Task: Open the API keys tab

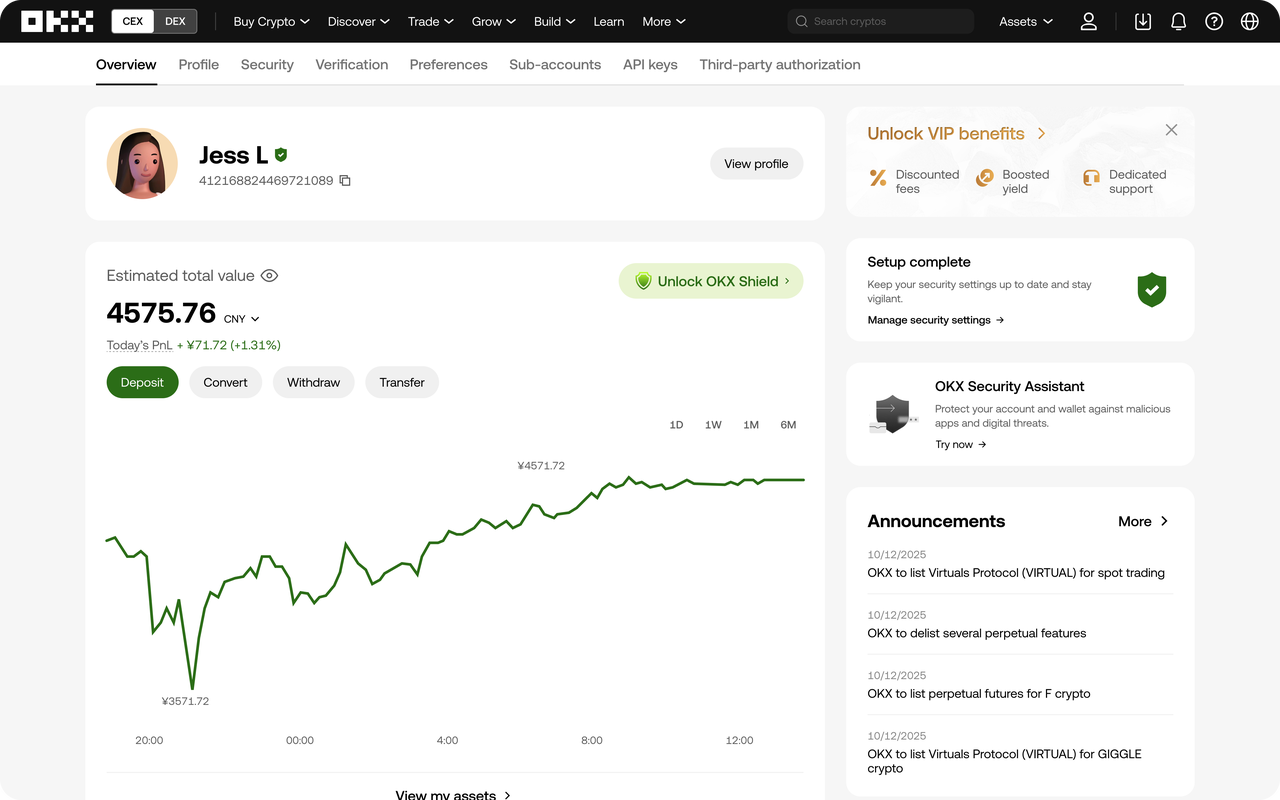Action: 650,64
